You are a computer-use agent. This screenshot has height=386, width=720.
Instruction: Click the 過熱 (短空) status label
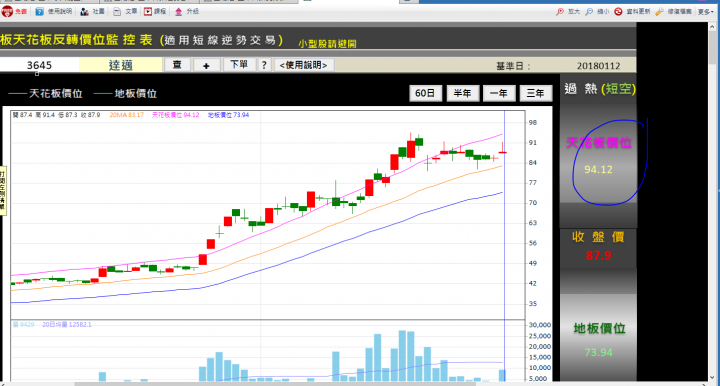600,89
